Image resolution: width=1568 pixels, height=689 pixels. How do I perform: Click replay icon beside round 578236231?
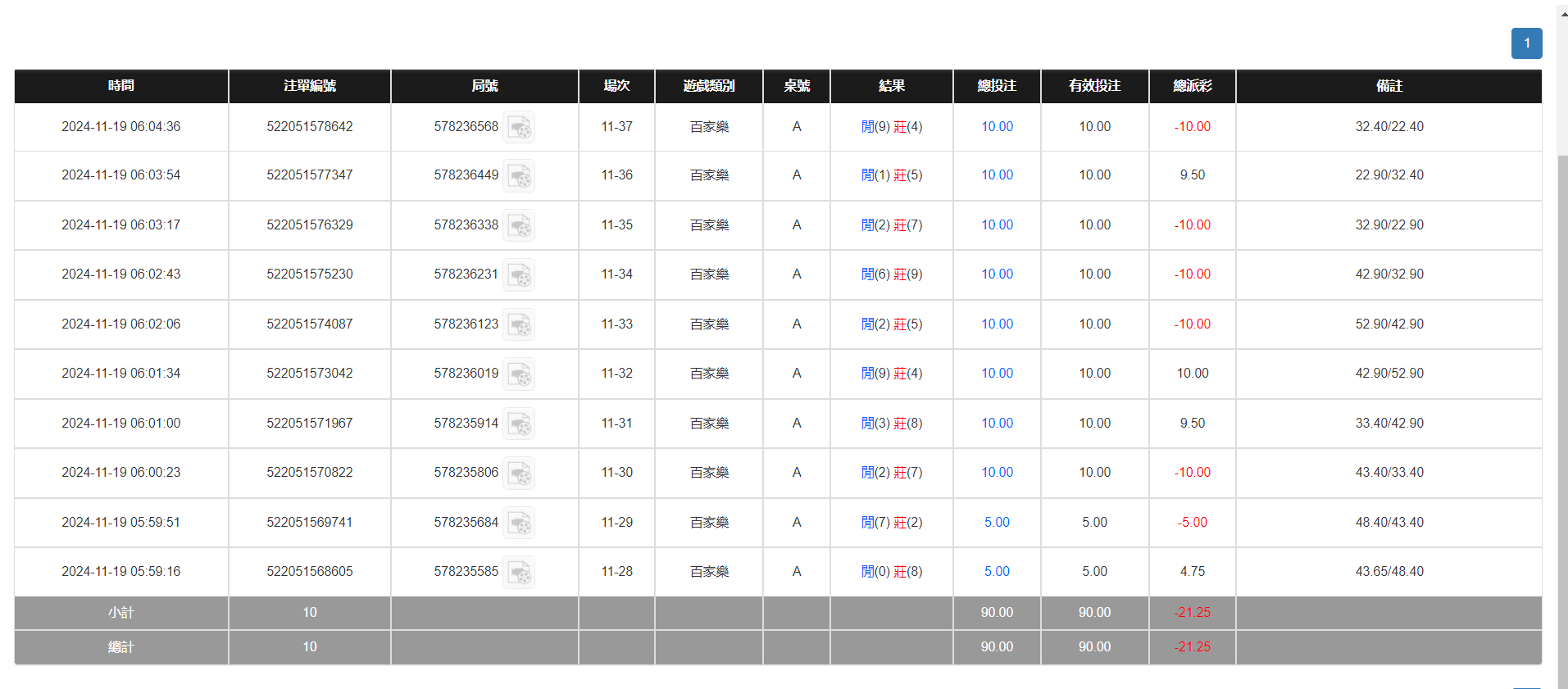coord(519,274)
